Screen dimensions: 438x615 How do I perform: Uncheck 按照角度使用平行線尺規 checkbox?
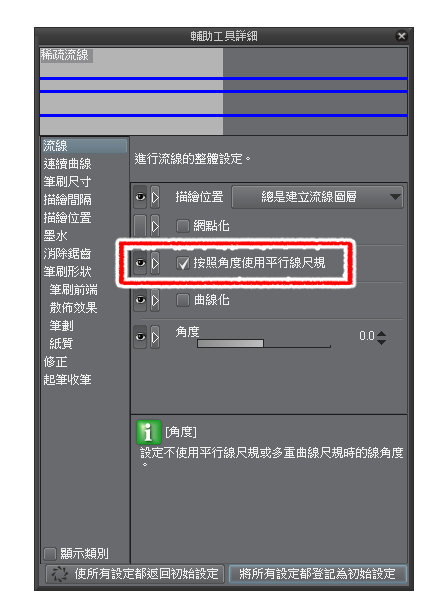click(183, 263)
